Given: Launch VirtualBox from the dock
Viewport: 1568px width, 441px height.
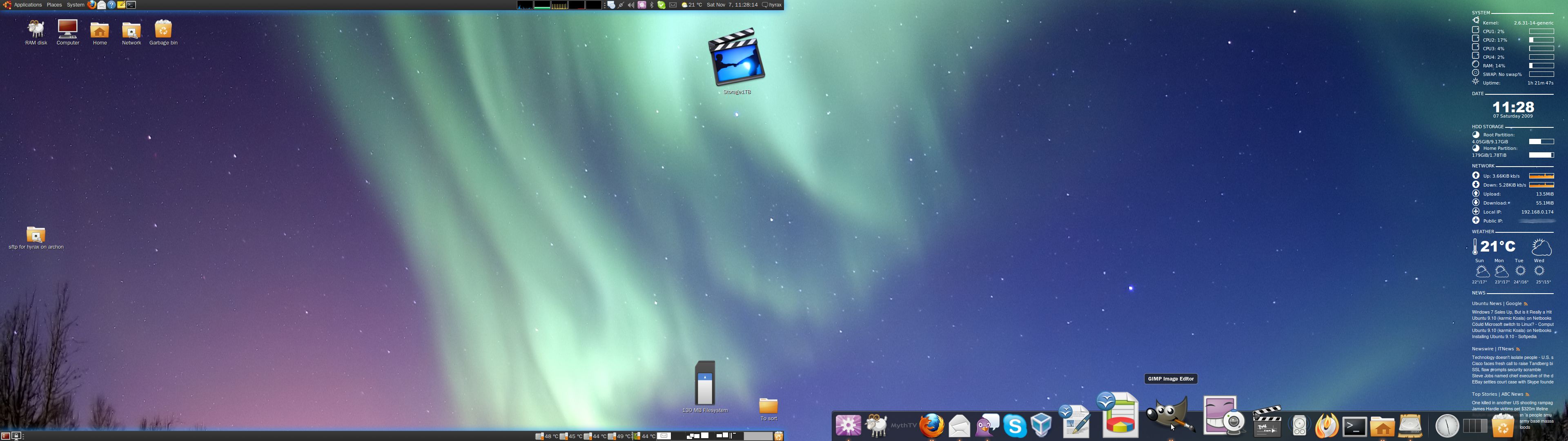Looking at the screenshot, I should click(1042, 425).
